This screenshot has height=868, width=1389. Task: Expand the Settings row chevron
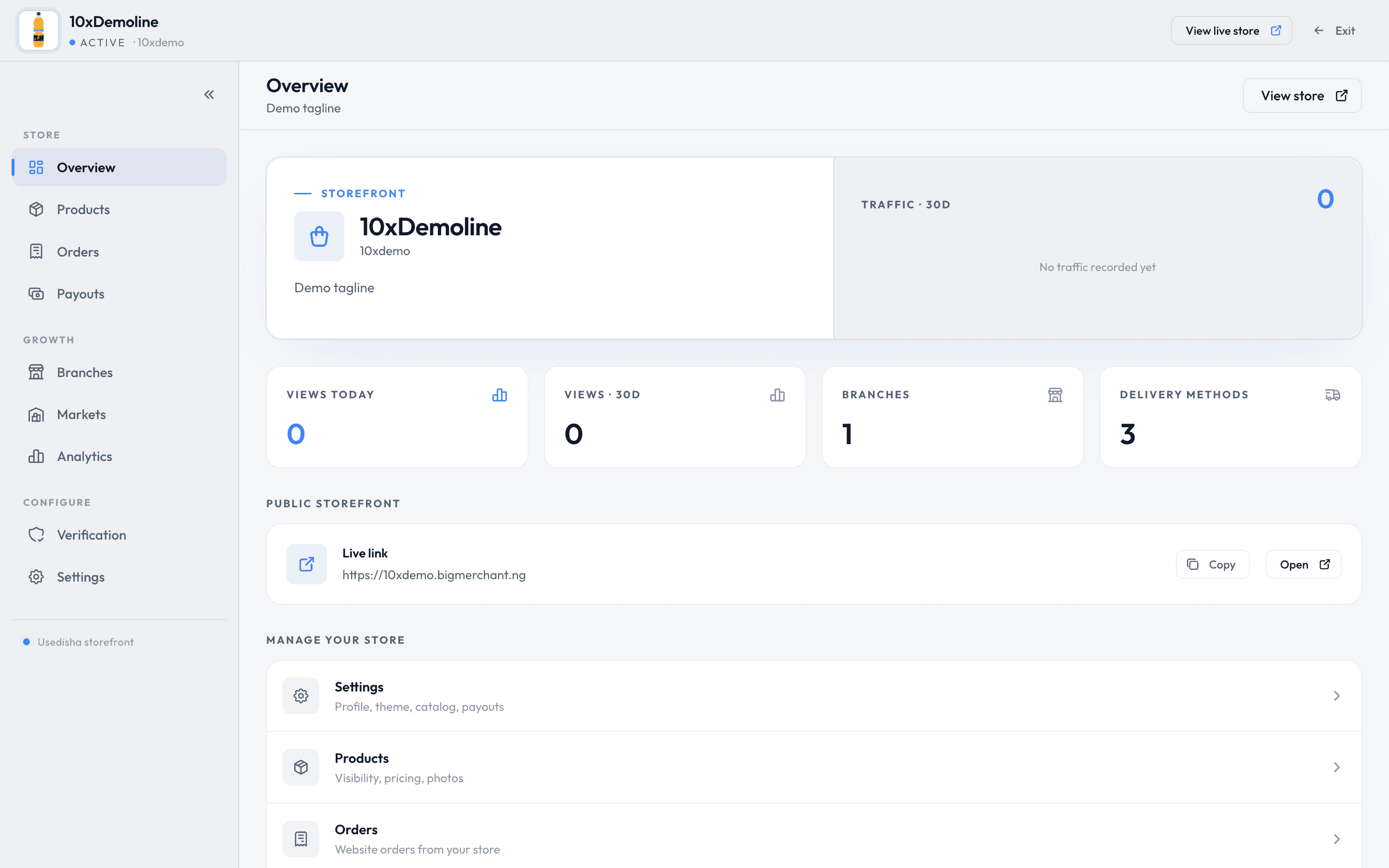1337,696
